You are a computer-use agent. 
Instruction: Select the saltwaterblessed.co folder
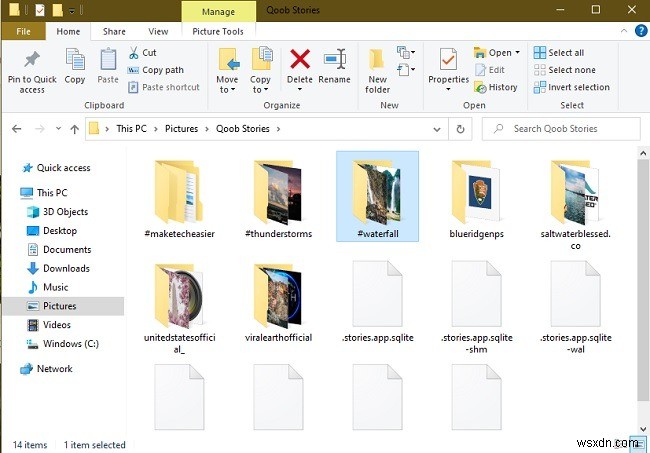point(575,203)
